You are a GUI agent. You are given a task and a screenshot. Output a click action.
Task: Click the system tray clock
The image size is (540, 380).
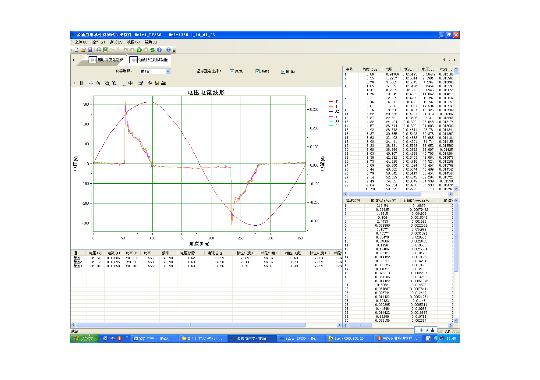450,338
